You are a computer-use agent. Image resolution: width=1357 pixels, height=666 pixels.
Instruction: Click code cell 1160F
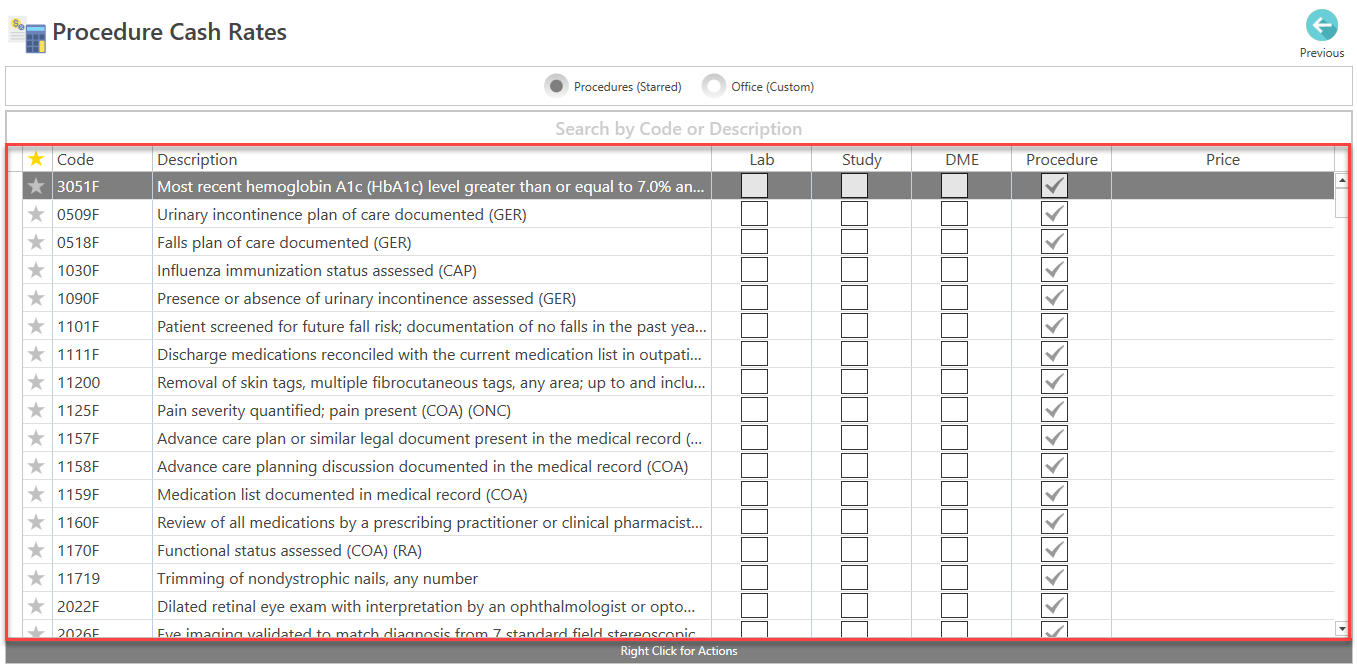[102, 522]
